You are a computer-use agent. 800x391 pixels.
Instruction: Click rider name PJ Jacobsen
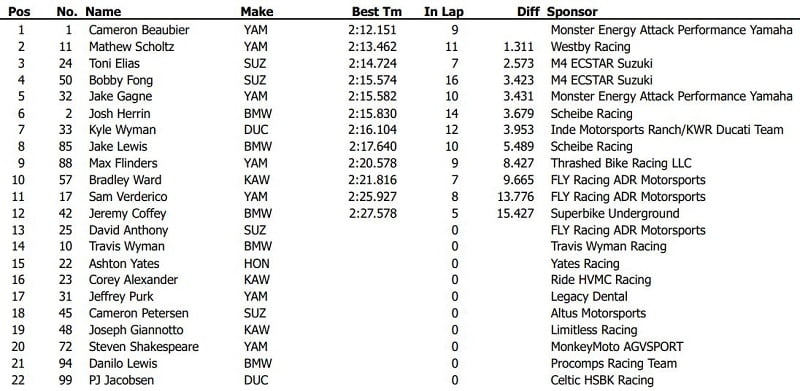121,380
